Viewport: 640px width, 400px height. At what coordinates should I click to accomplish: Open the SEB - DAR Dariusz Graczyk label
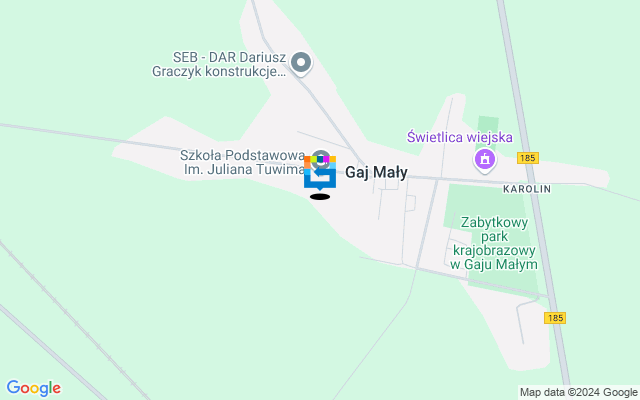click(219, 64)
